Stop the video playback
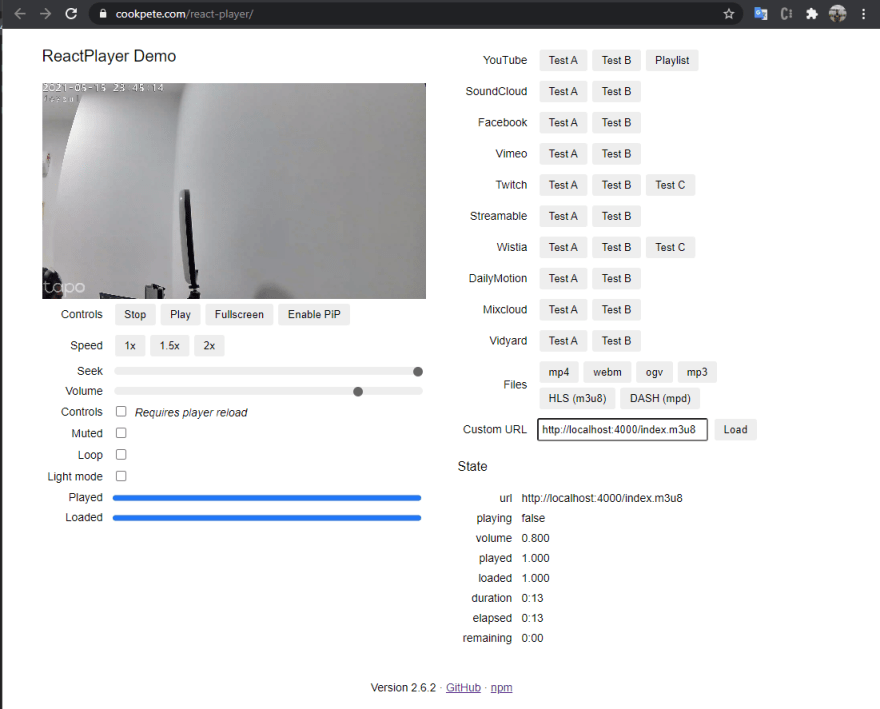 point(135,314)
